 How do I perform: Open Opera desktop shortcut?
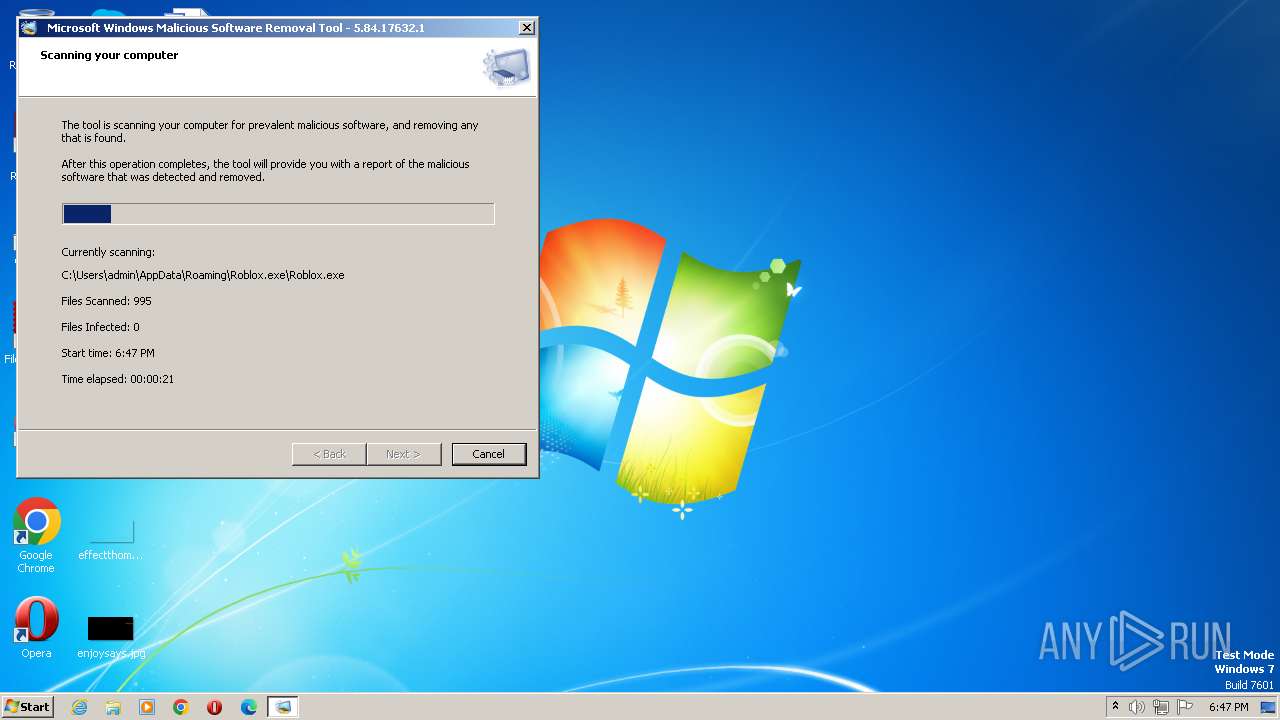tap(36, 628)
